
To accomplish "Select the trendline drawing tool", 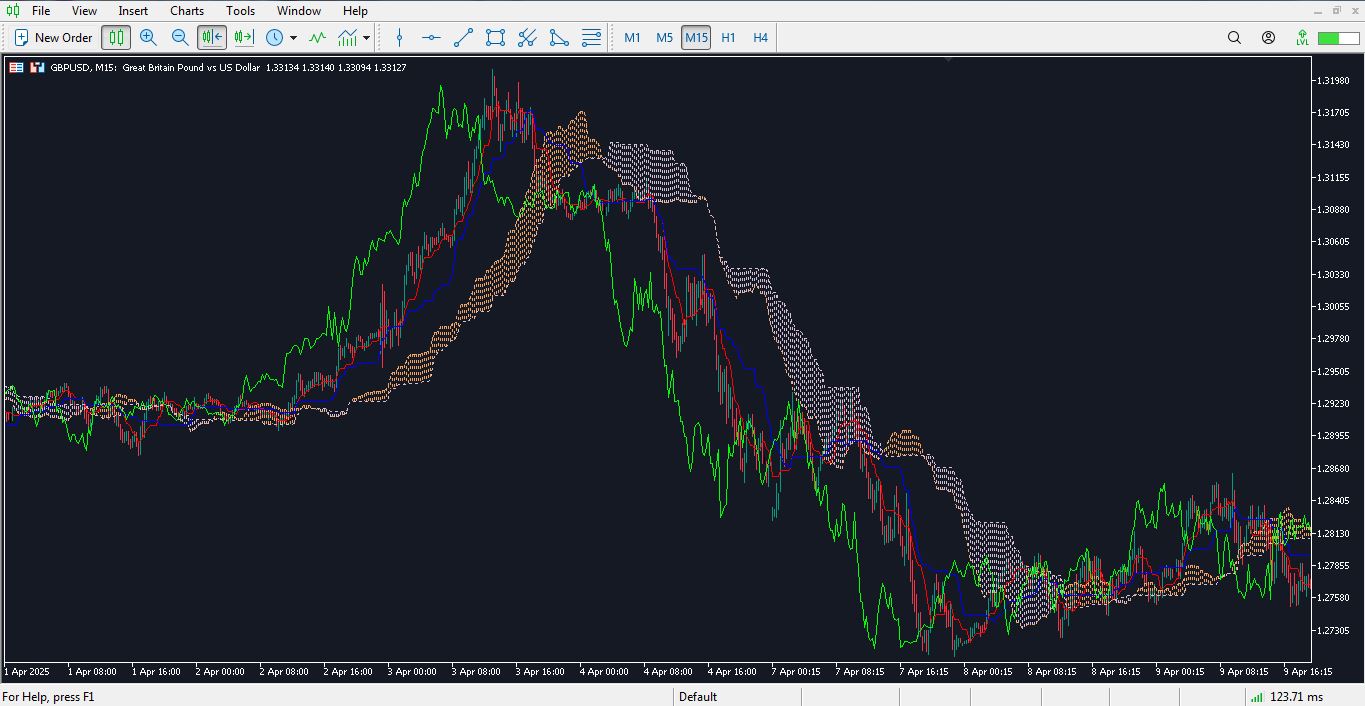I will pyautogui.click(x=463, y=38).
